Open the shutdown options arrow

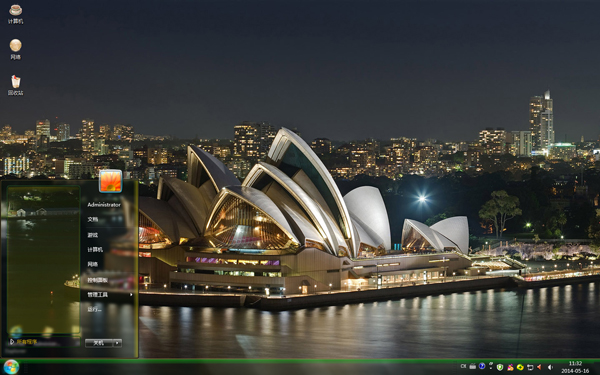[x=118, y=343]
